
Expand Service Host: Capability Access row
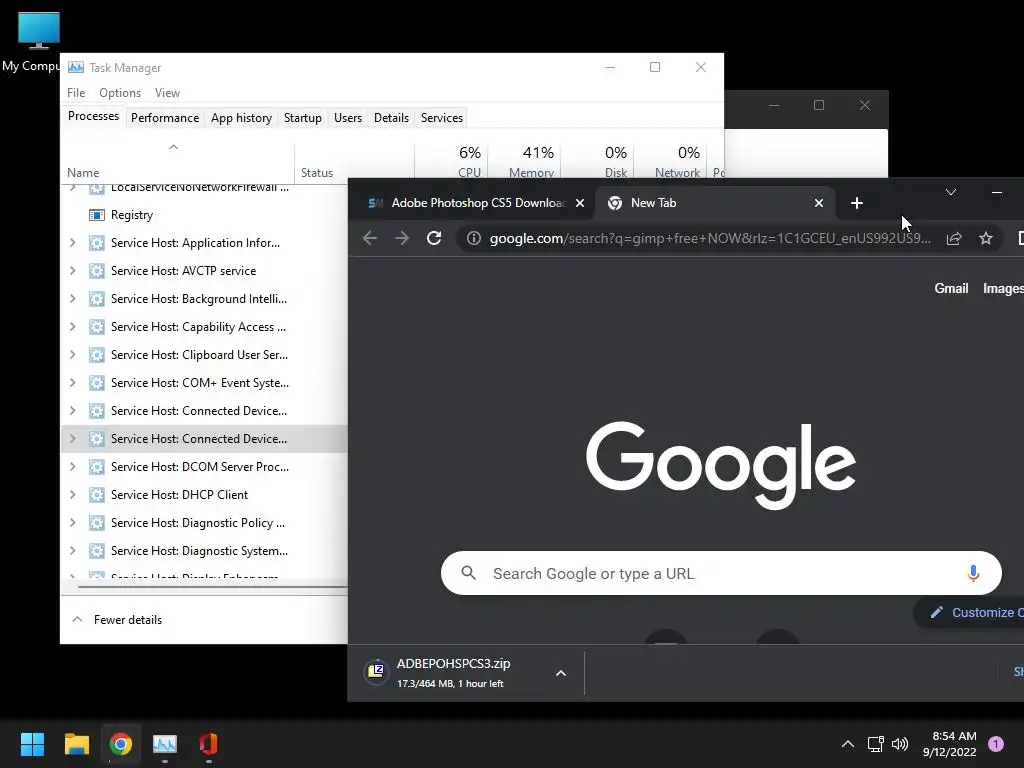tap(72, 327)
